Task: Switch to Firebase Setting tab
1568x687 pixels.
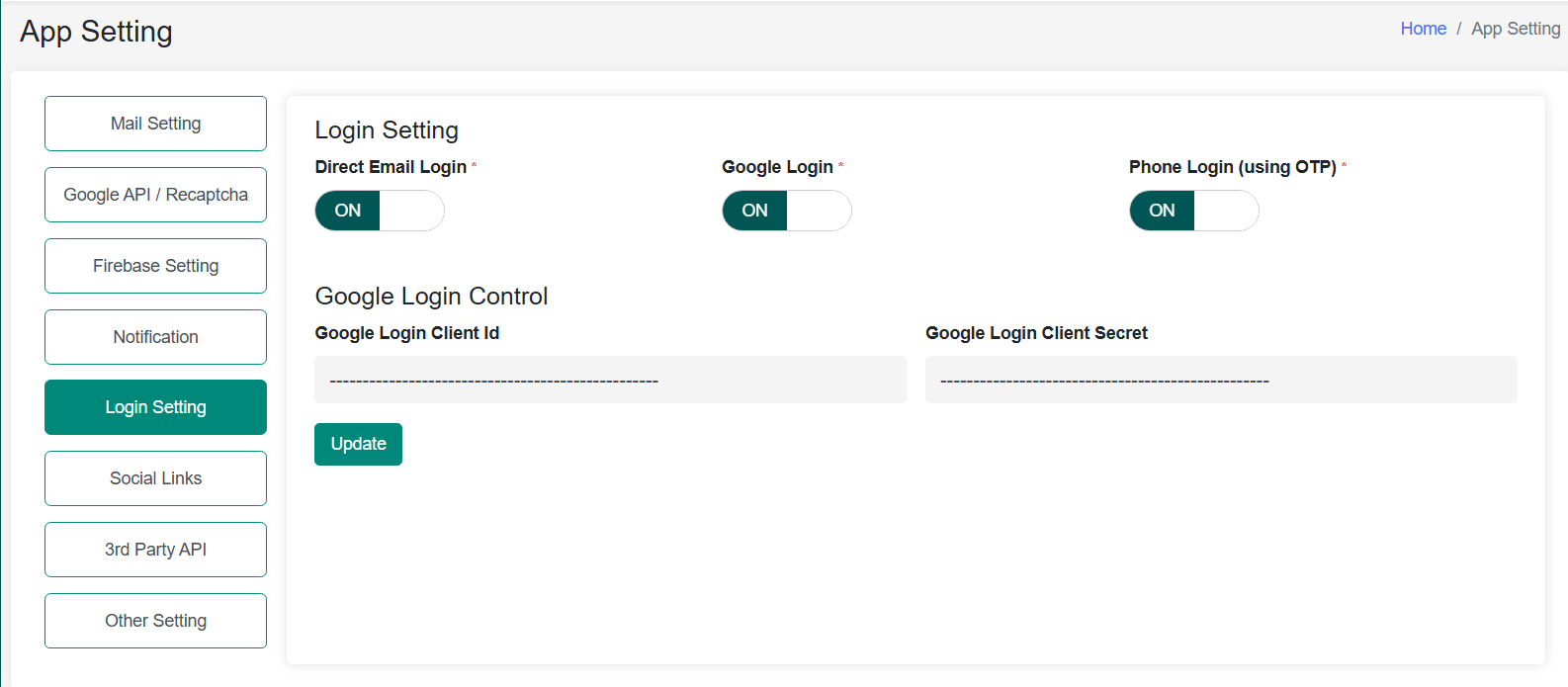Action: [155, 266]
